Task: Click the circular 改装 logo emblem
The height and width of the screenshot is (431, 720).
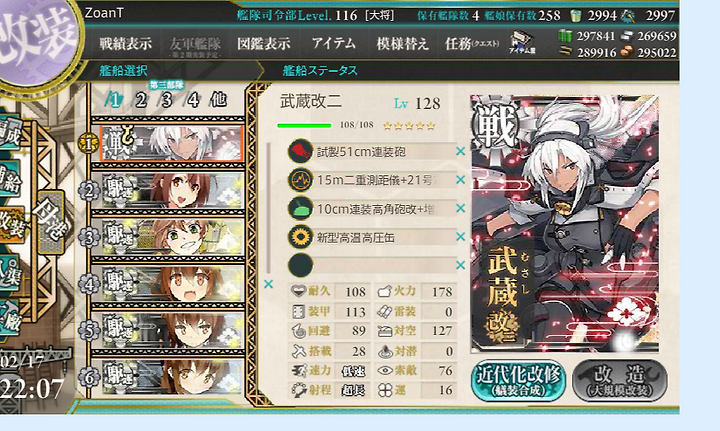Action: (x=39, y=40)
